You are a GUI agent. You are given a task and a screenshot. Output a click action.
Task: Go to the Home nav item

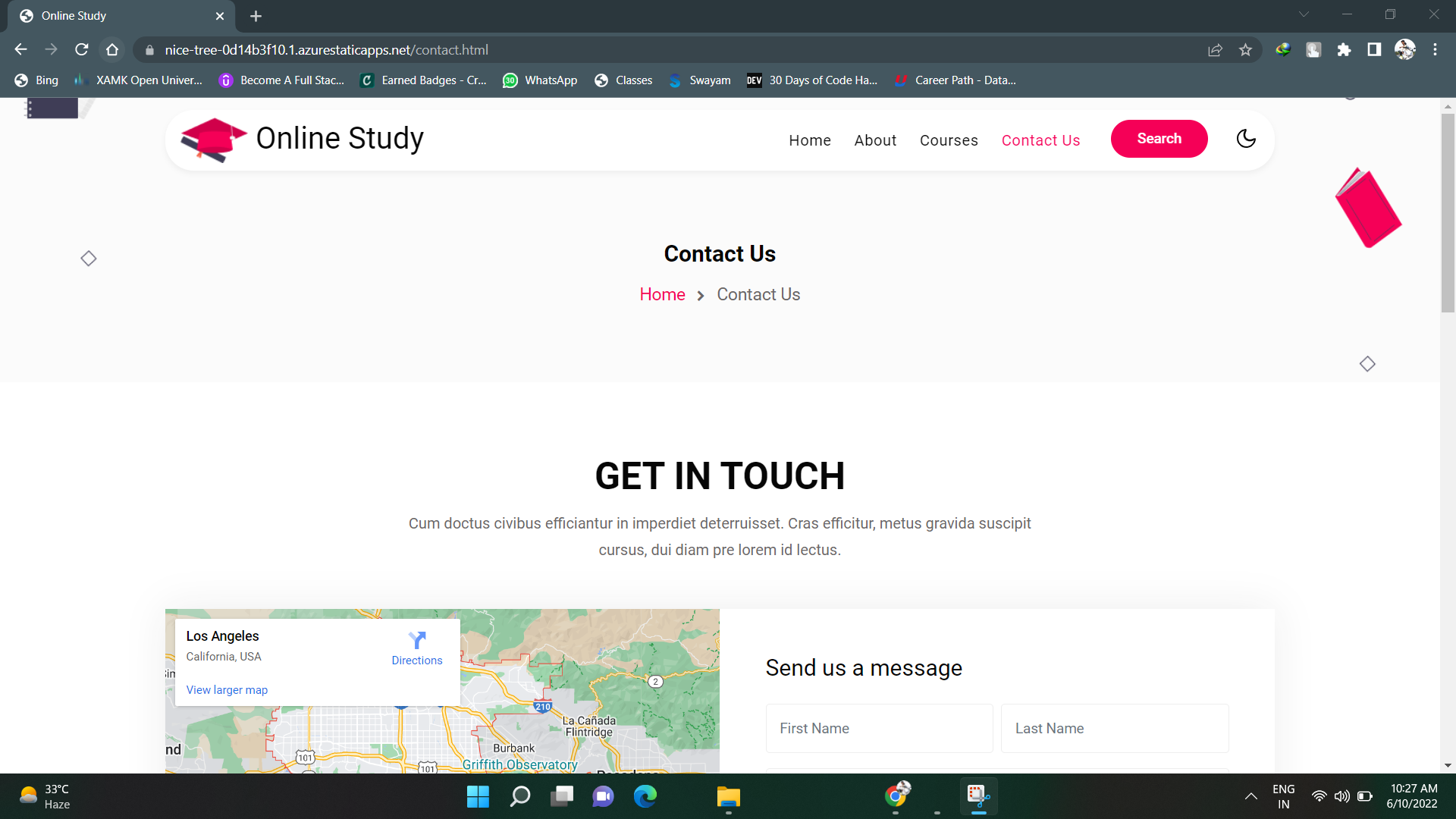(810, 140)
